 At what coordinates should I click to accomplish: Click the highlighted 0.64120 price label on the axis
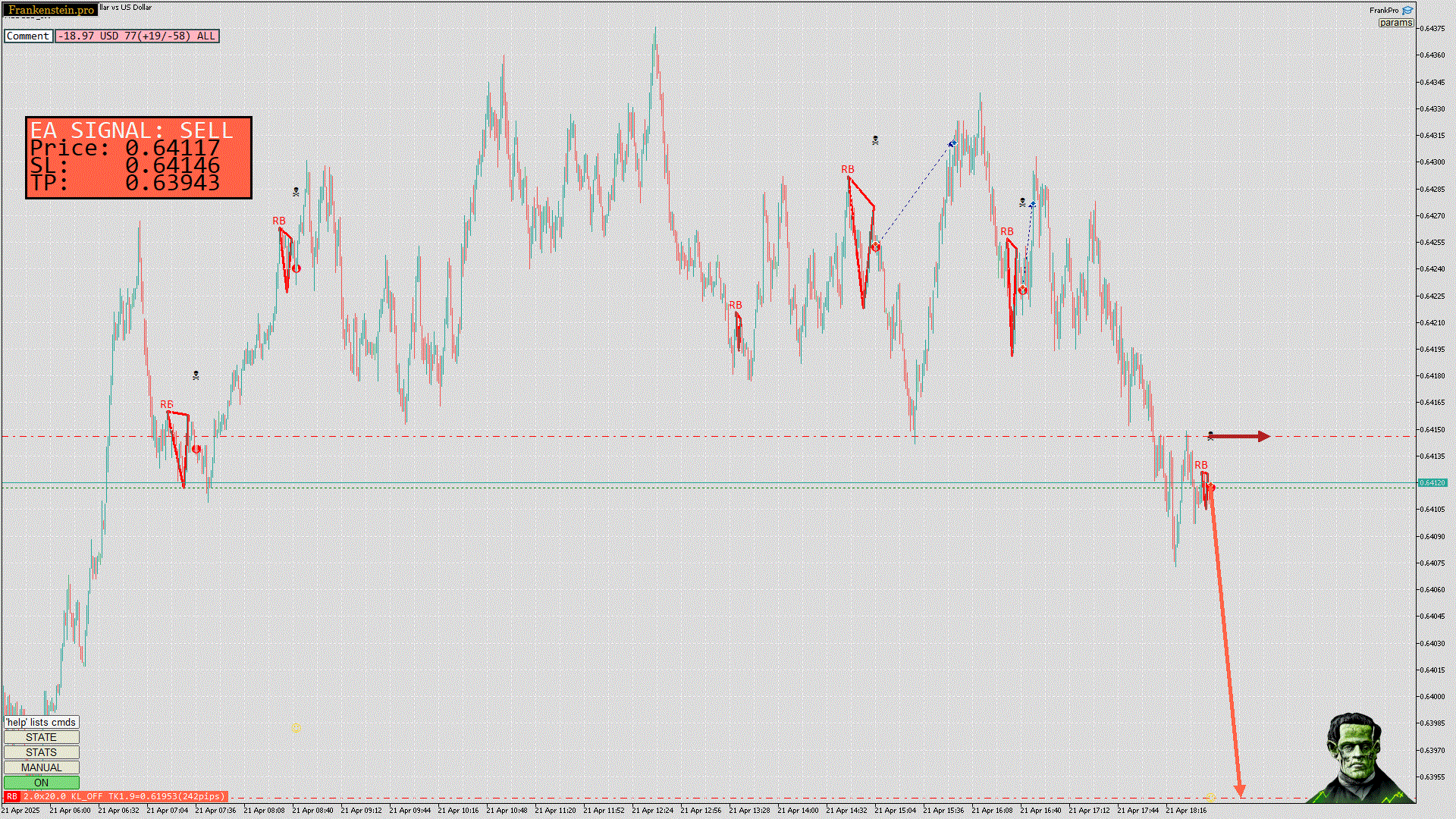1432,482
